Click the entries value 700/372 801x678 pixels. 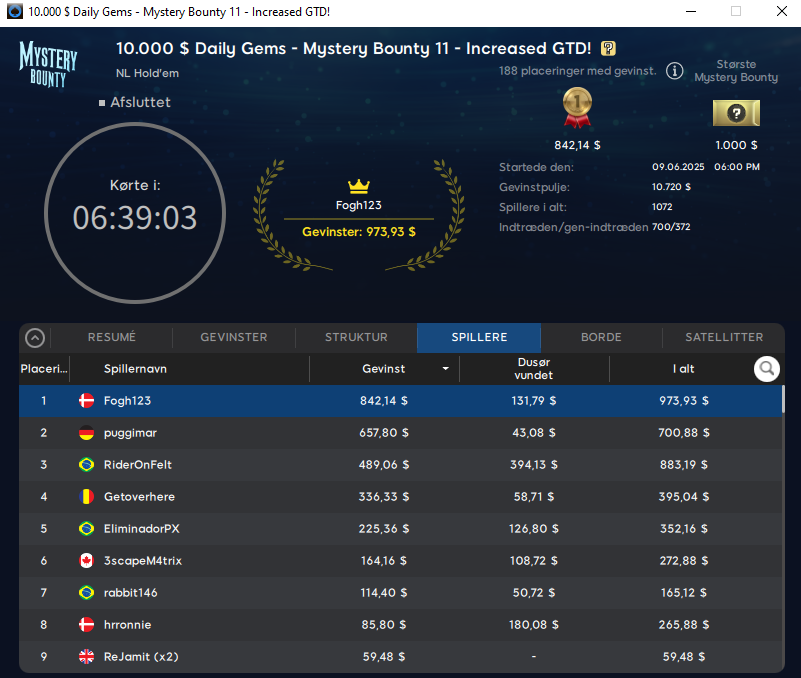click(671, 227)
